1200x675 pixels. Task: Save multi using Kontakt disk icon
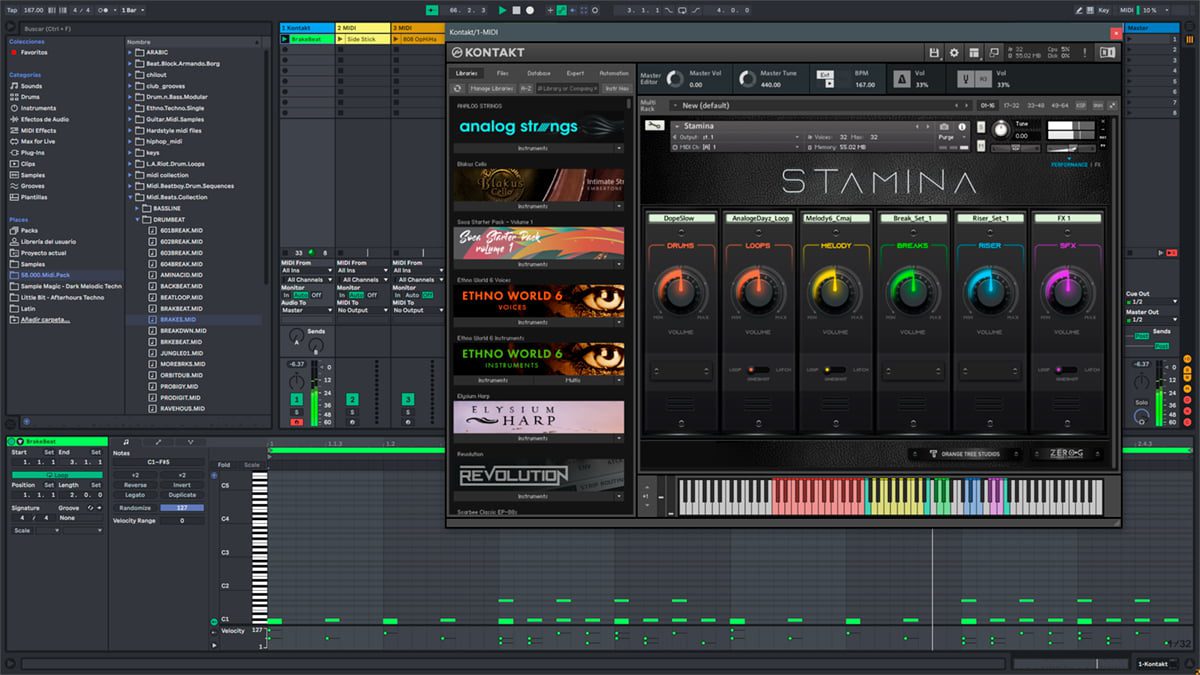(x=934, y=52)
